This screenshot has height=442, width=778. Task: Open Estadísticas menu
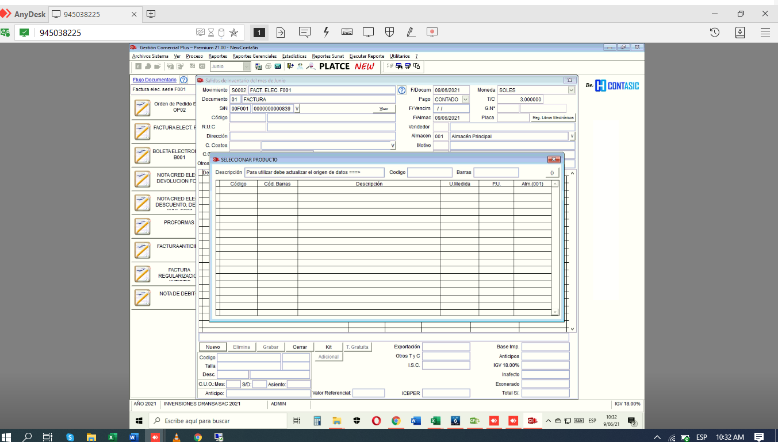pos(294,57)
